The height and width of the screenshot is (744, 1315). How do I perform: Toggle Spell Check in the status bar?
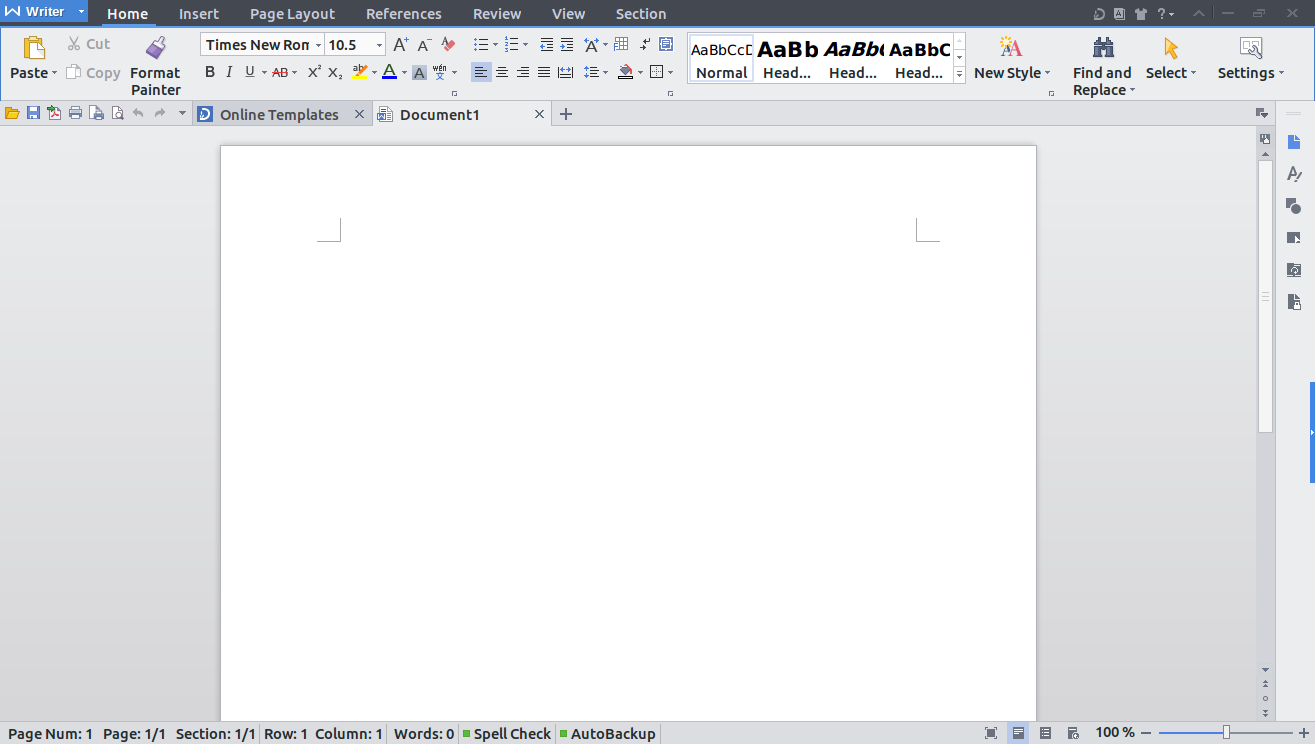[x=506, y=734]
